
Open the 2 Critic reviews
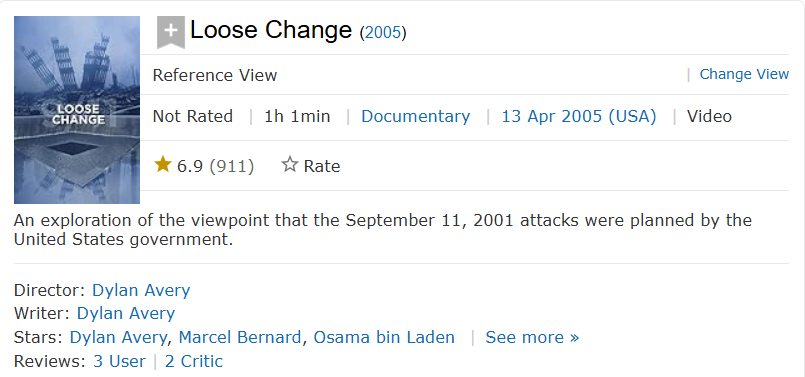(x=194, y=361)
